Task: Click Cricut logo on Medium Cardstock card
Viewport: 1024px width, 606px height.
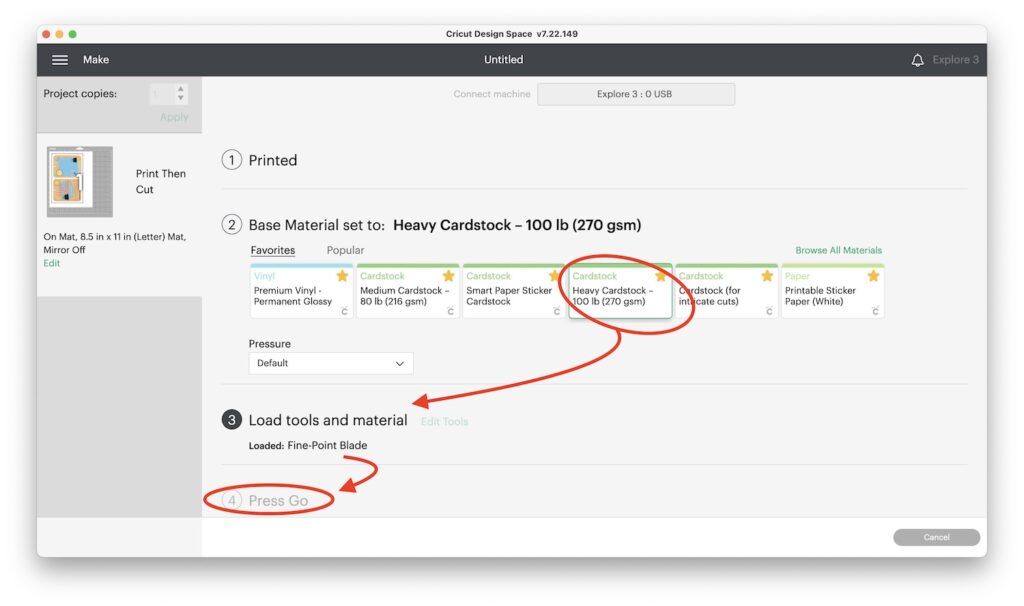Action: pos(450,311)
